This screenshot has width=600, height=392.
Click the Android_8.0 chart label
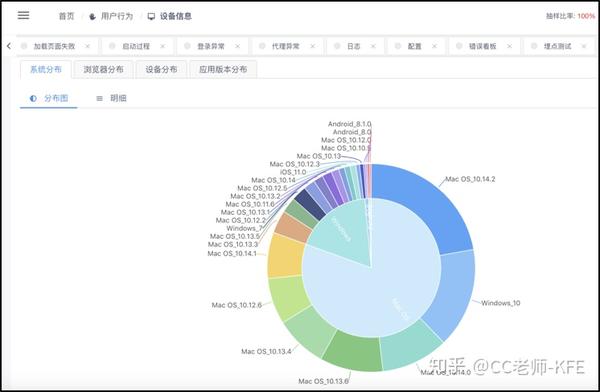(x=352, y=132)
